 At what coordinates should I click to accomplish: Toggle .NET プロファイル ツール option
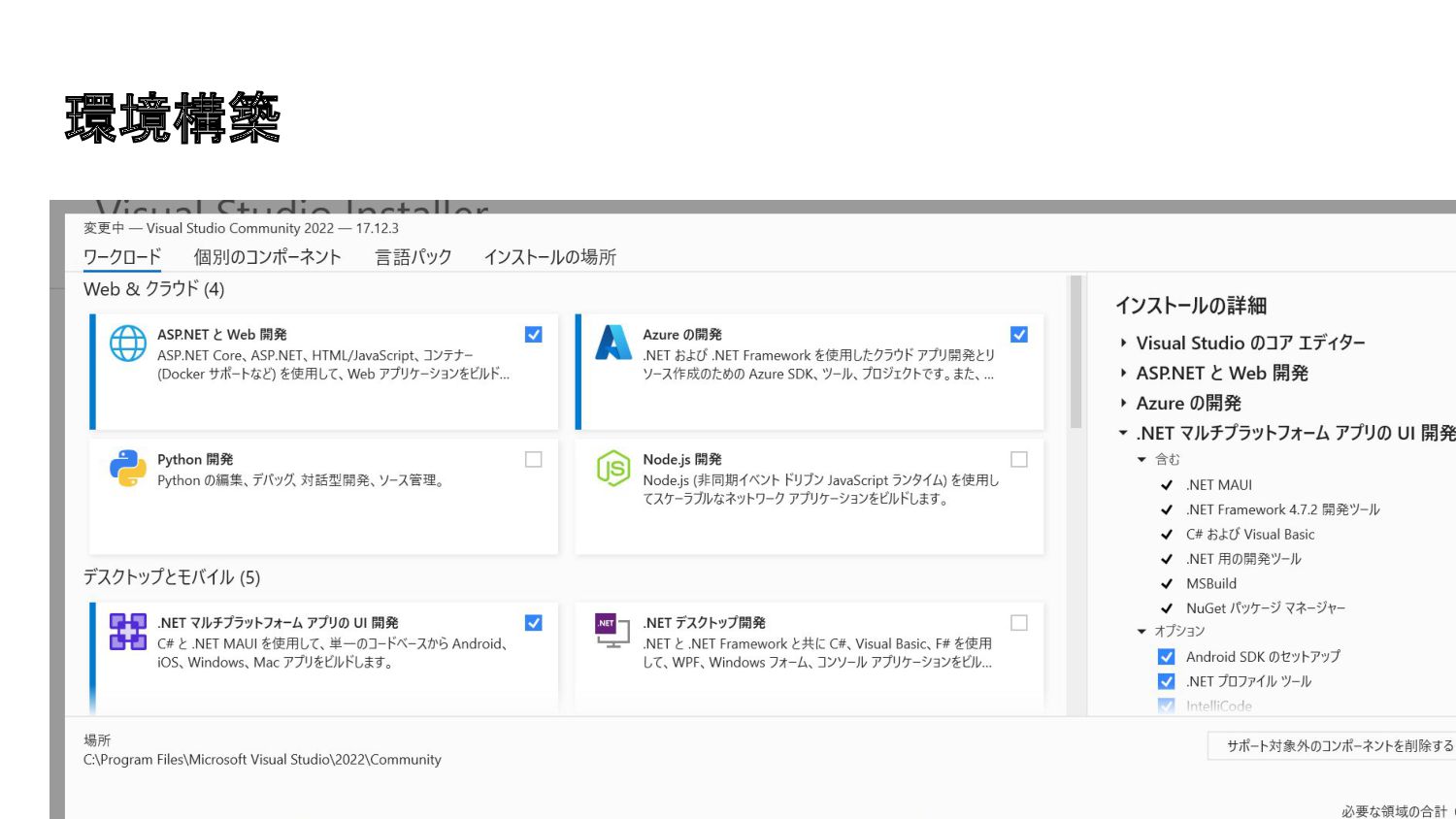point(1167,681)
